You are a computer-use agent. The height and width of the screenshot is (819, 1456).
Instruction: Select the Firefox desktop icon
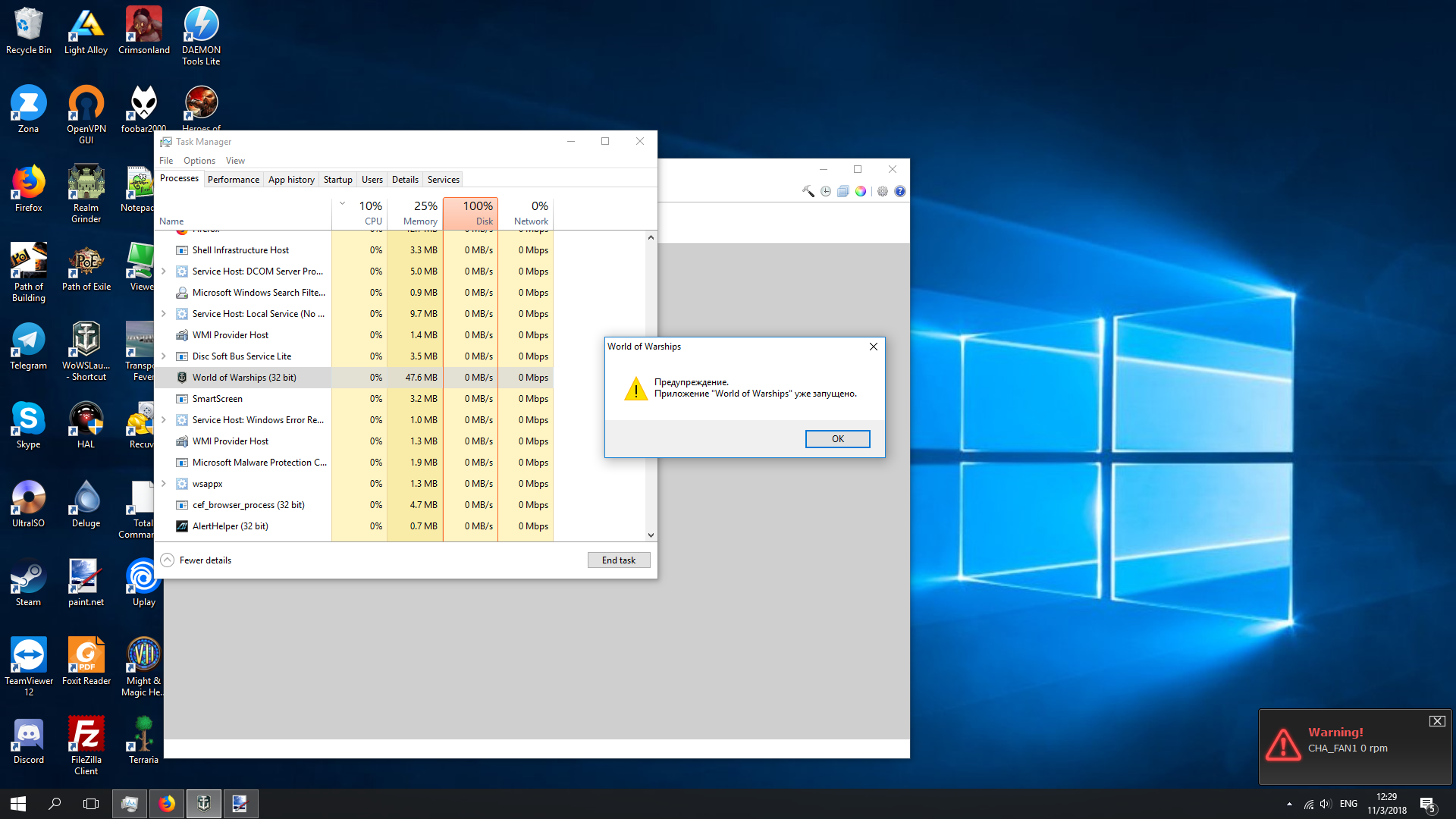[x=29, y=189]
